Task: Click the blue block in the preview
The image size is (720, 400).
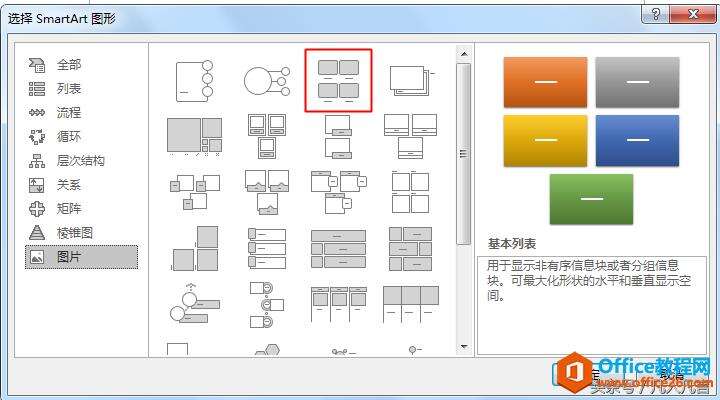Action: [x=637, y=141]
